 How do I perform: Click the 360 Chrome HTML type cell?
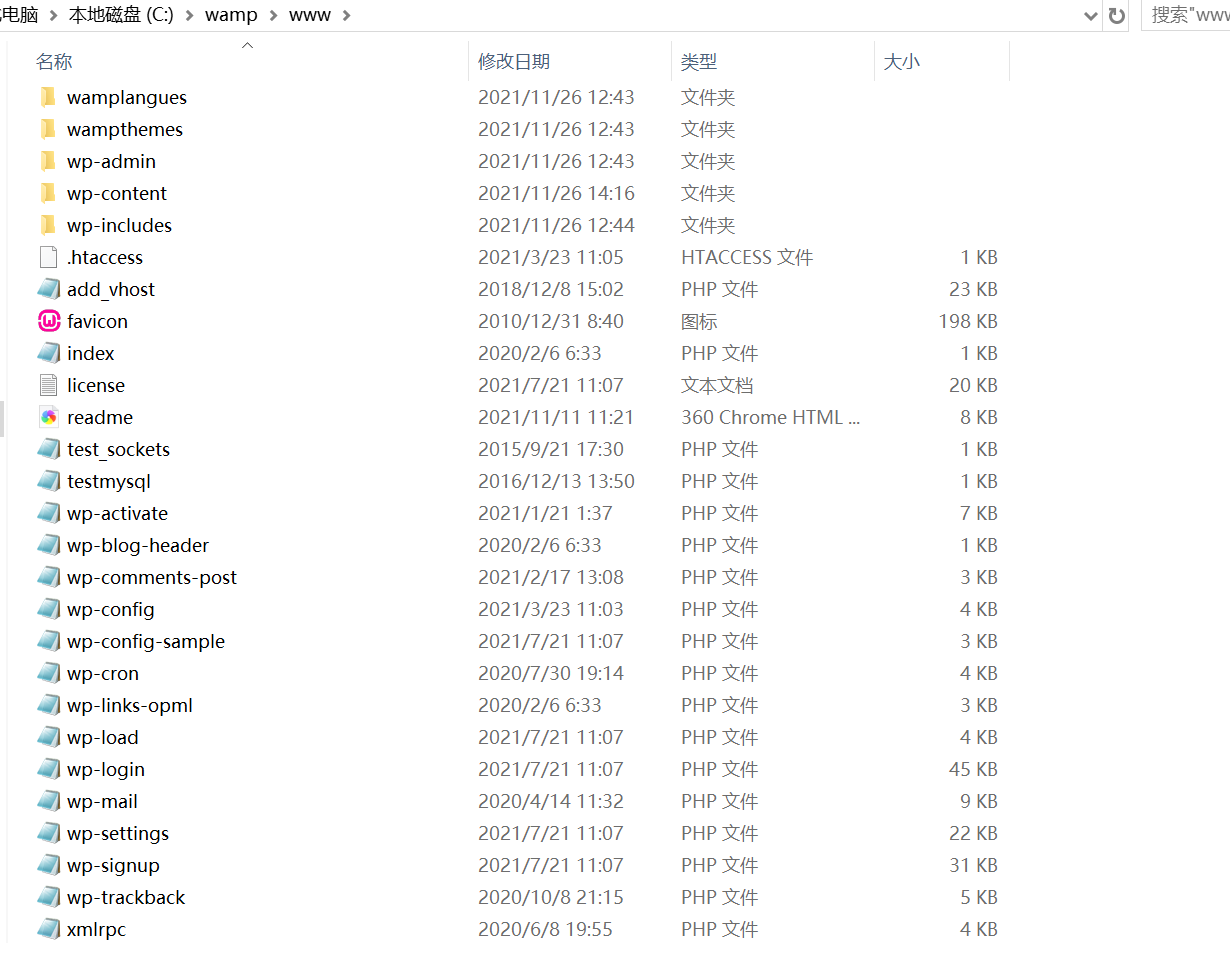tap(771, 417)
